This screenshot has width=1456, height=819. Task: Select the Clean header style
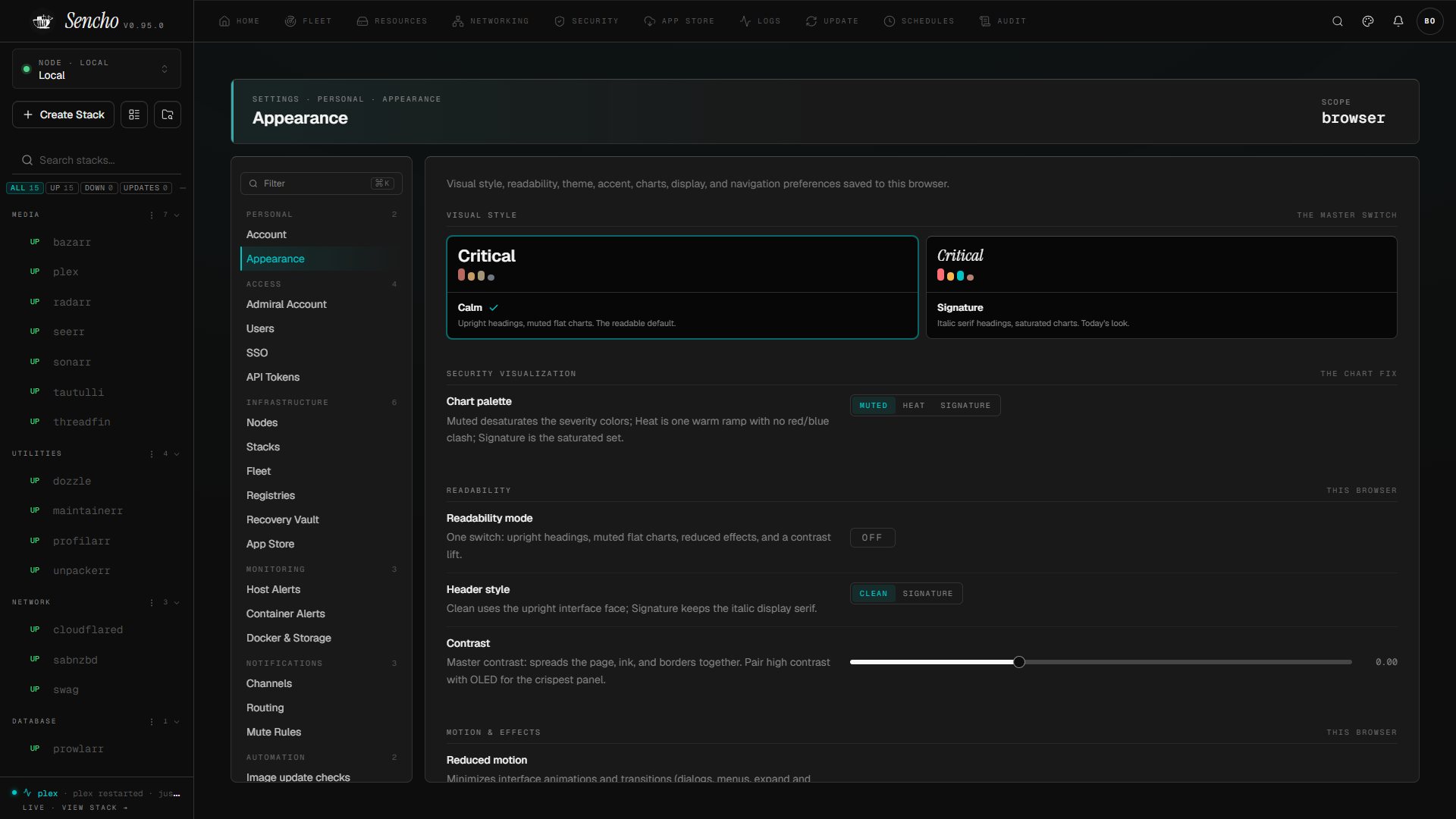(x=874, y=594)
